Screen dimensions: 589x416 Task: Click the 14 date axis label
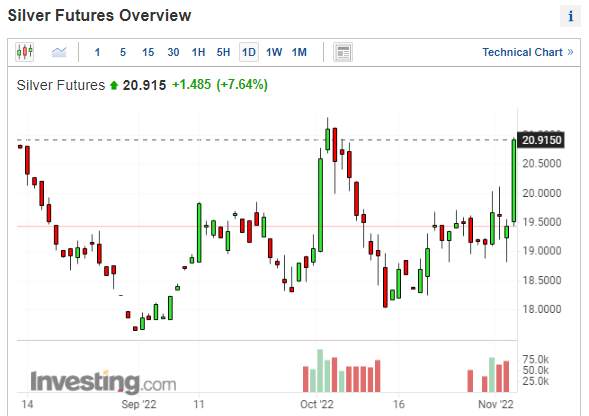27,404
